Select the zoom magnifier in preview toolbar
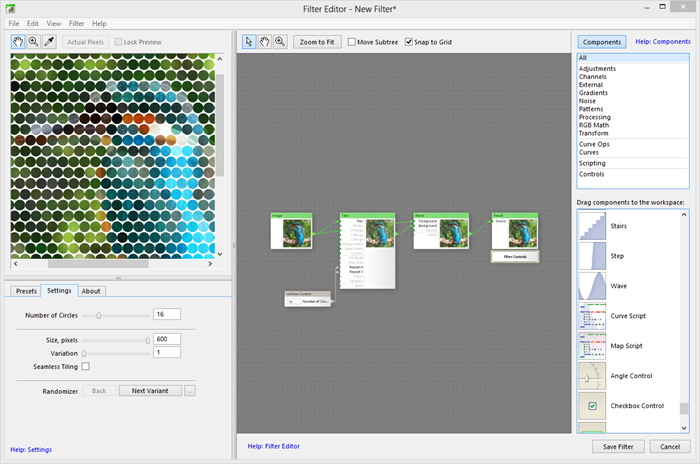This screenshot has width=700, height=464. click(34, 42)
